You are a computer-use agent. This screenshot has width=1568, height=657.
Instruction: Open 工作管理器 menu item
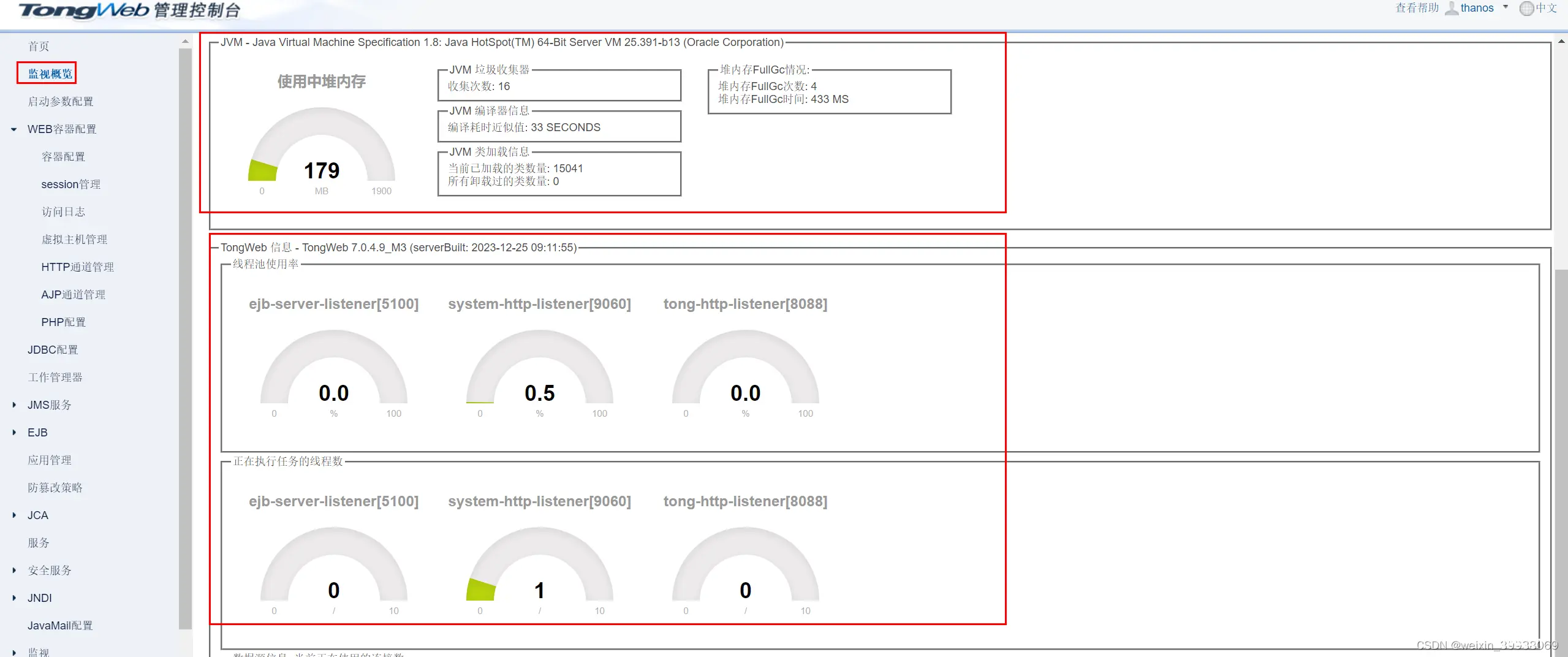[55, 378]
